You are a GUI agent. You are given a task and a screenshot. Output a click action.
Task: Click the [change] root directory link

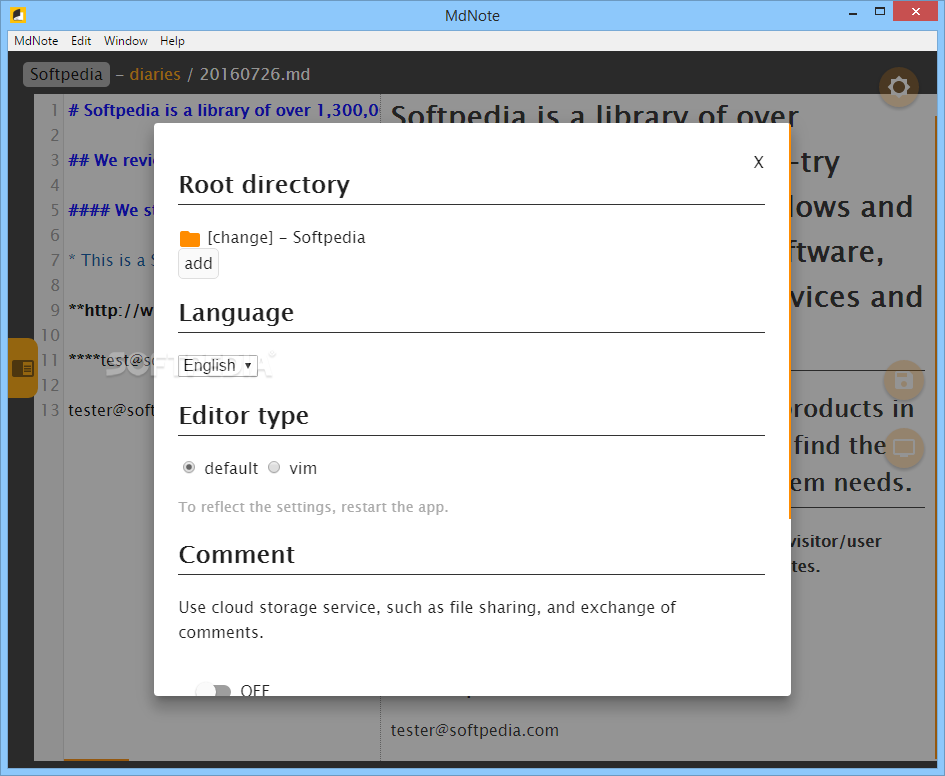tap(240, 237)
